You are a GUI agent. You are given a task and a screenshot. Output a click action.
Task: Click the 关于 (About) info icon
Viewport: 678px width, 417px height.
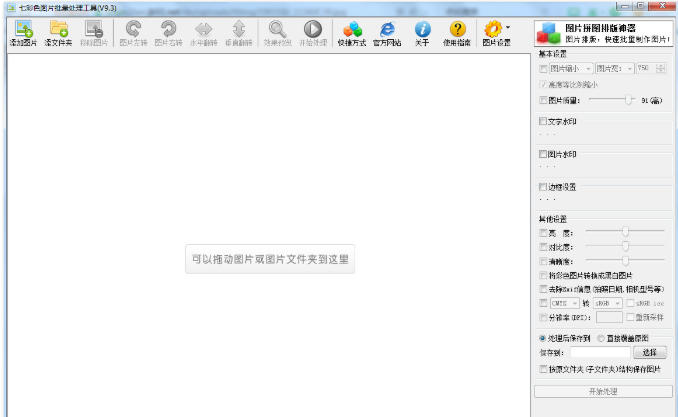(422, 34)
